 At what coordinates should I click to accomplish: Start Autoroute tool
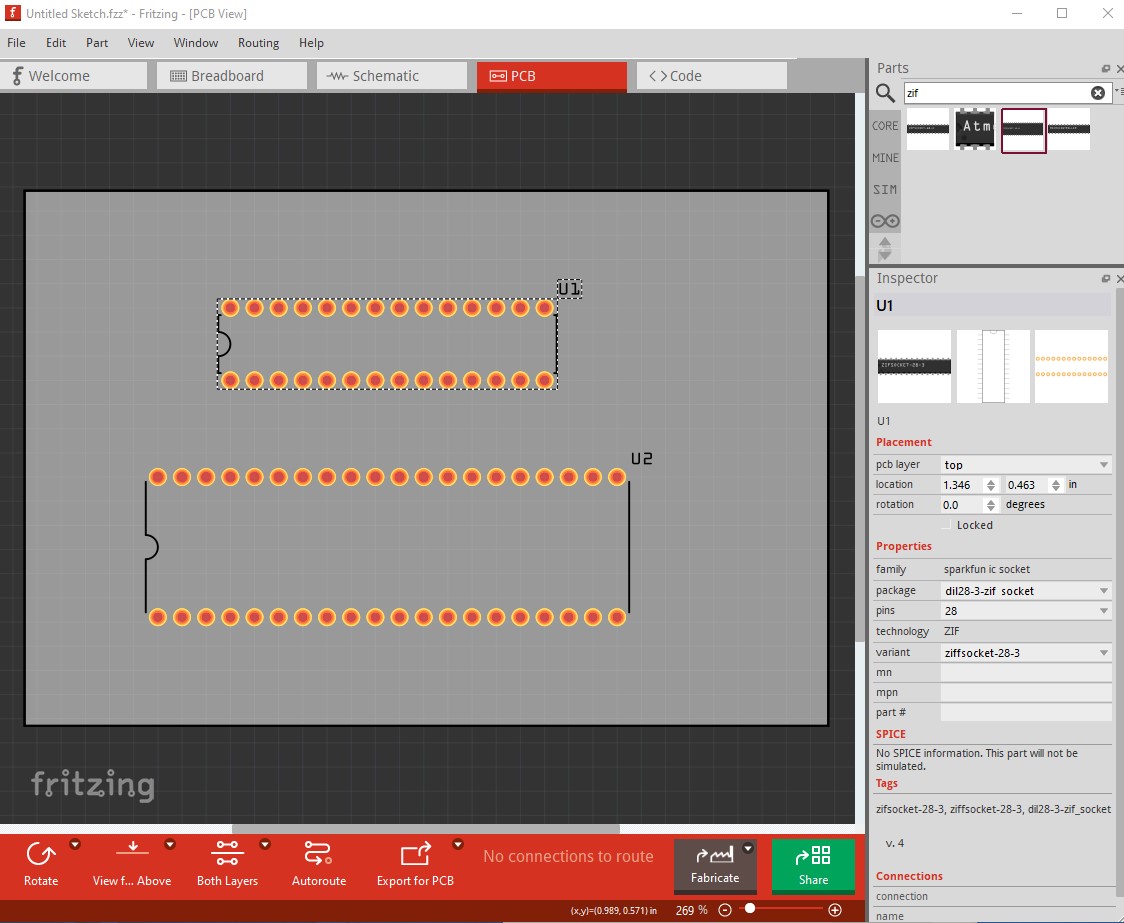(318, 864)
